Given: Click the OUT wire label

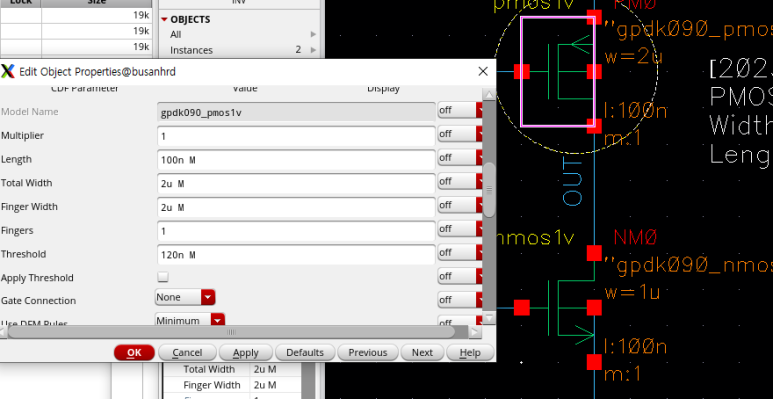Looking at the screenshot, I should (573, 182).
